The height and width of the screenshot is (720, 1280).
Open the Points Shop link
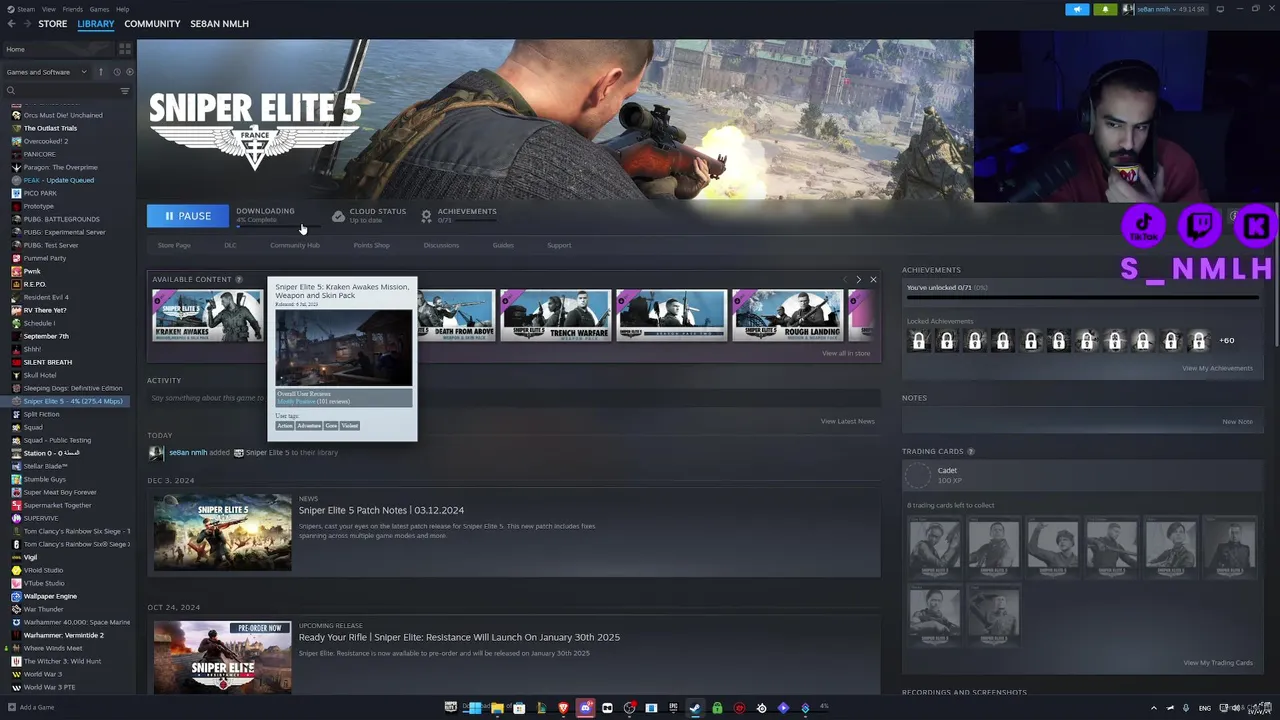[371, 245]
